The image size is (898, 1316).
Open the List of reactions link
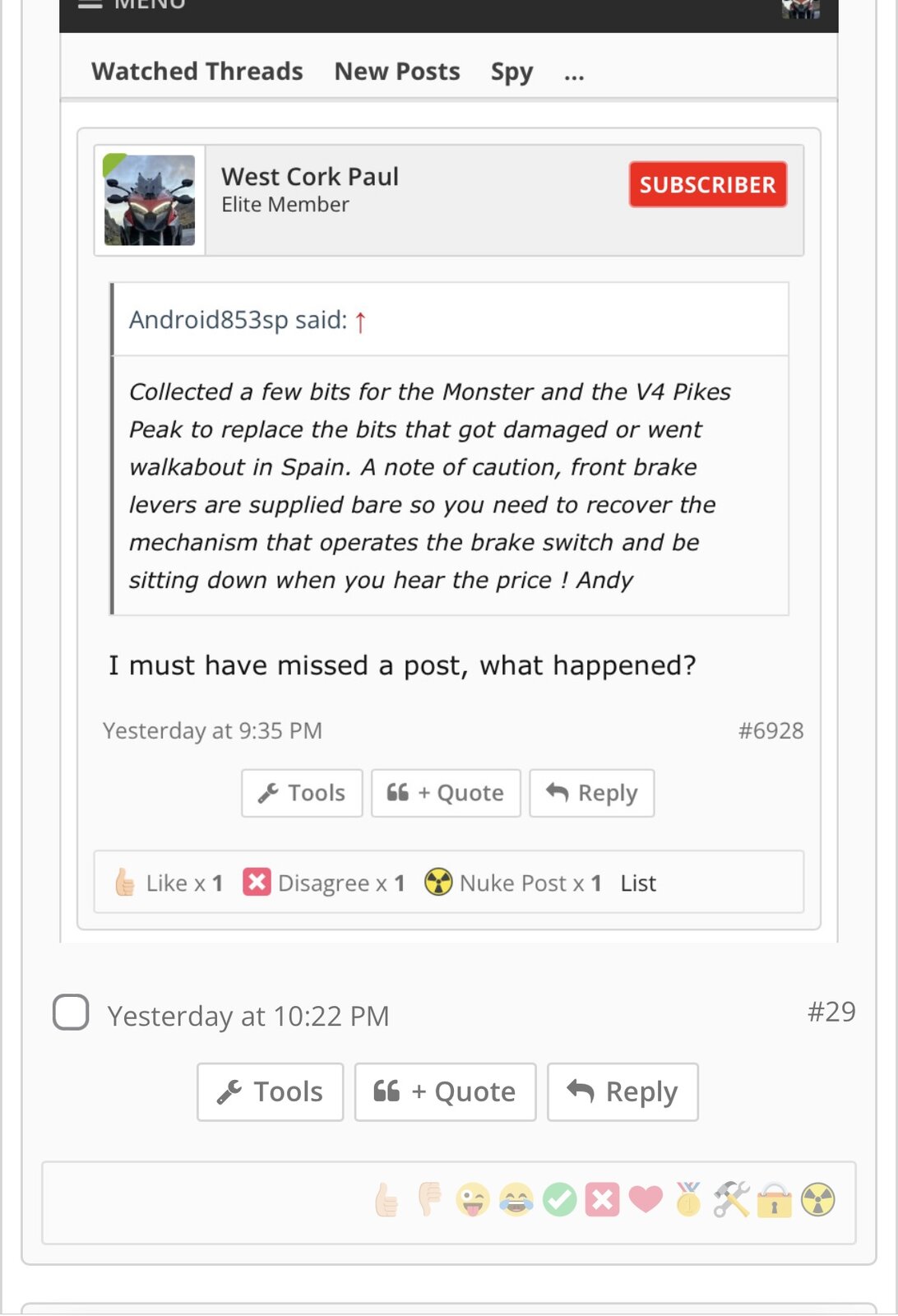[638, 883]
